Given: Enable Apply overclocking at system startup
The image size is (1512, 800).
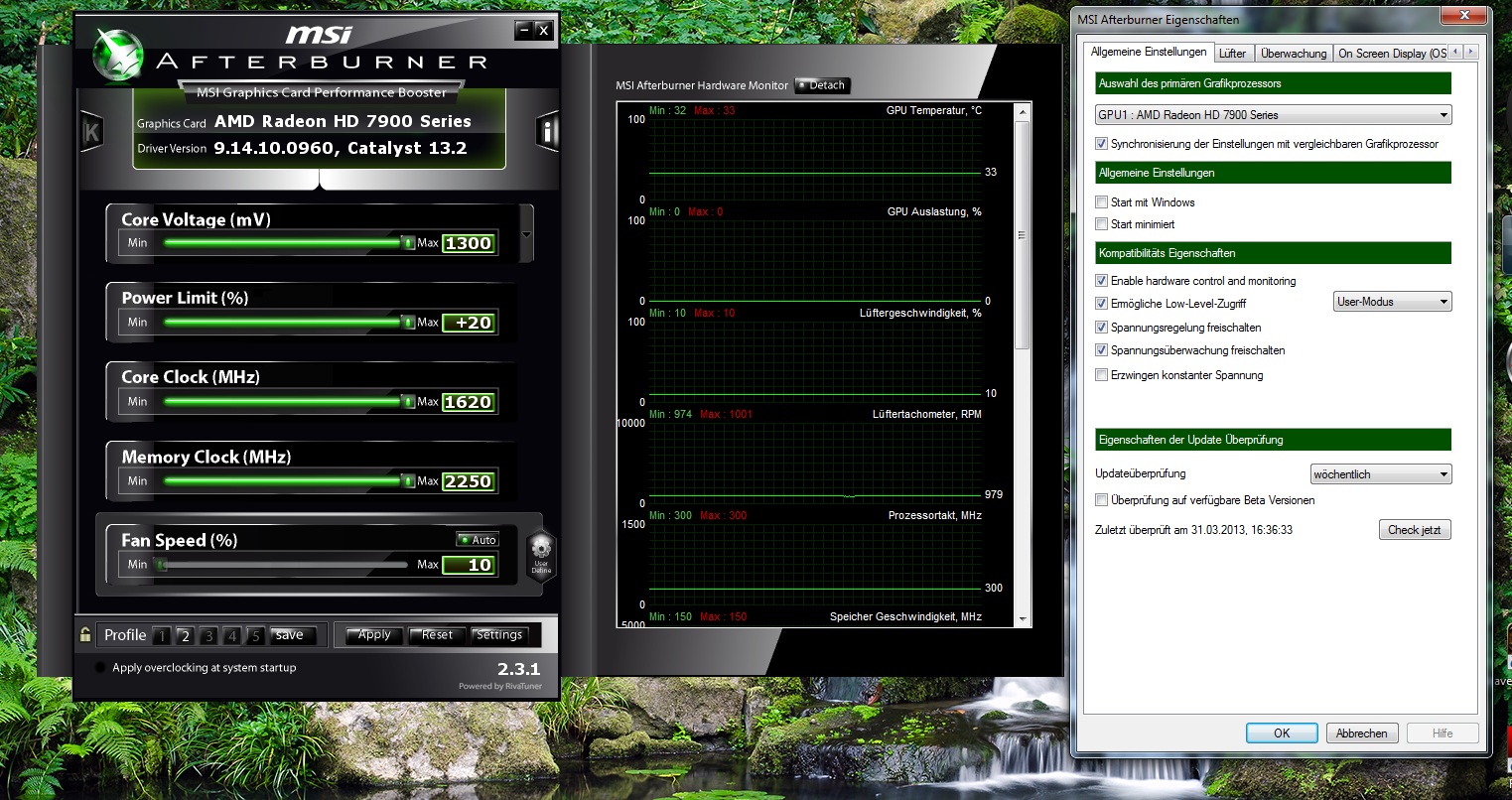Looking at the screenshot, I should [x=100, y=667].
